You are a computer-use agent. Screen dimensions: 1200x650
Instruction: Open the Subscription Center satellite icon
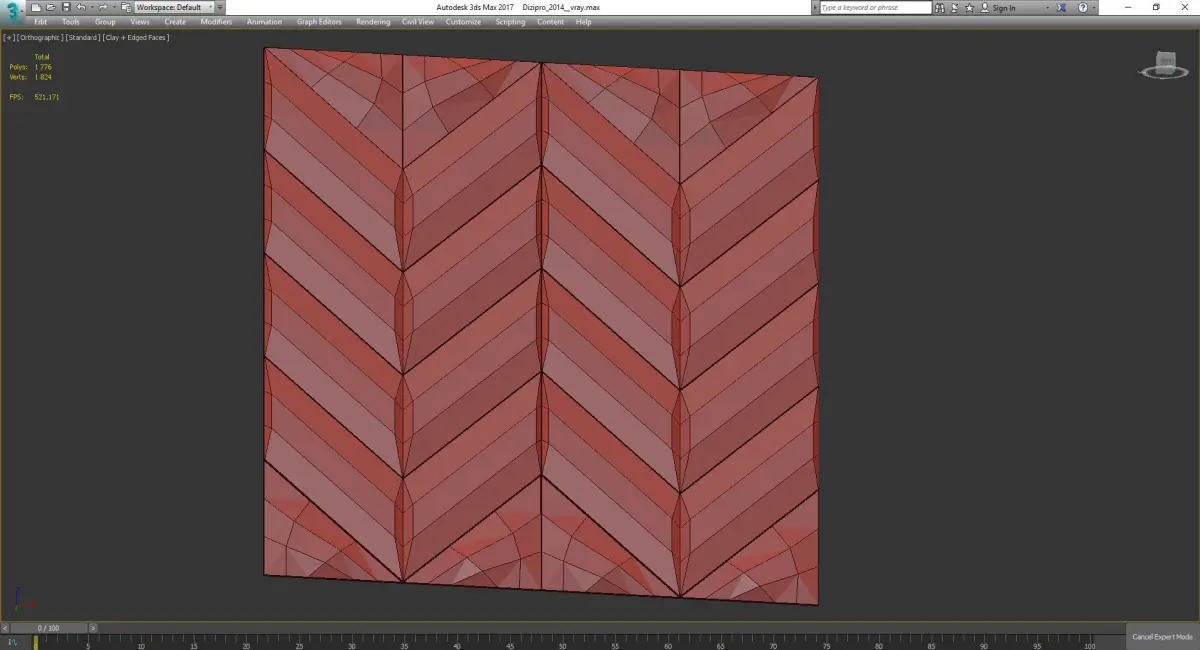(954, 7)
